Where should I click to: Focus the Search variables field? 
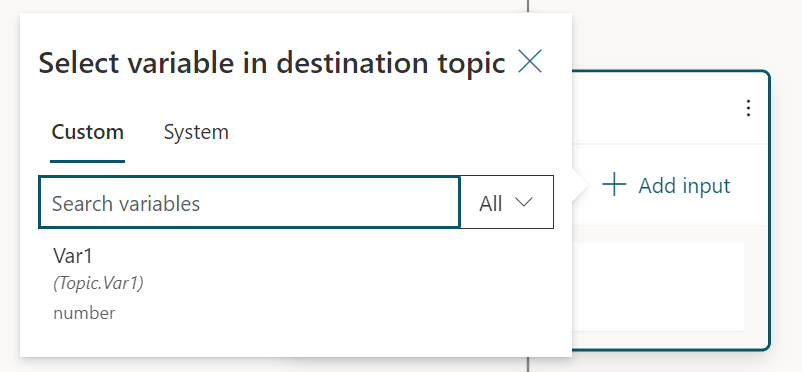point(250,203)
